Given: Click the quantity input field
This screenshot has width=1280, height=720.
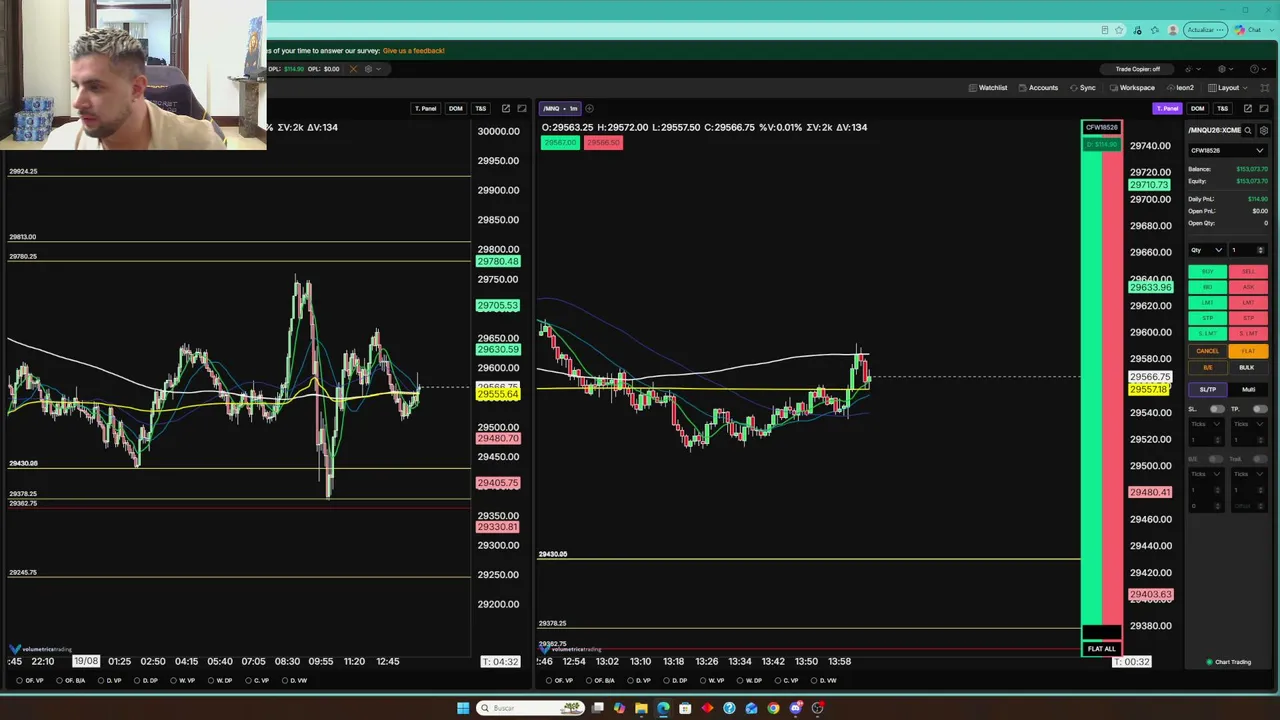Looking at the screenshot, I should (x=1248, y=250).
